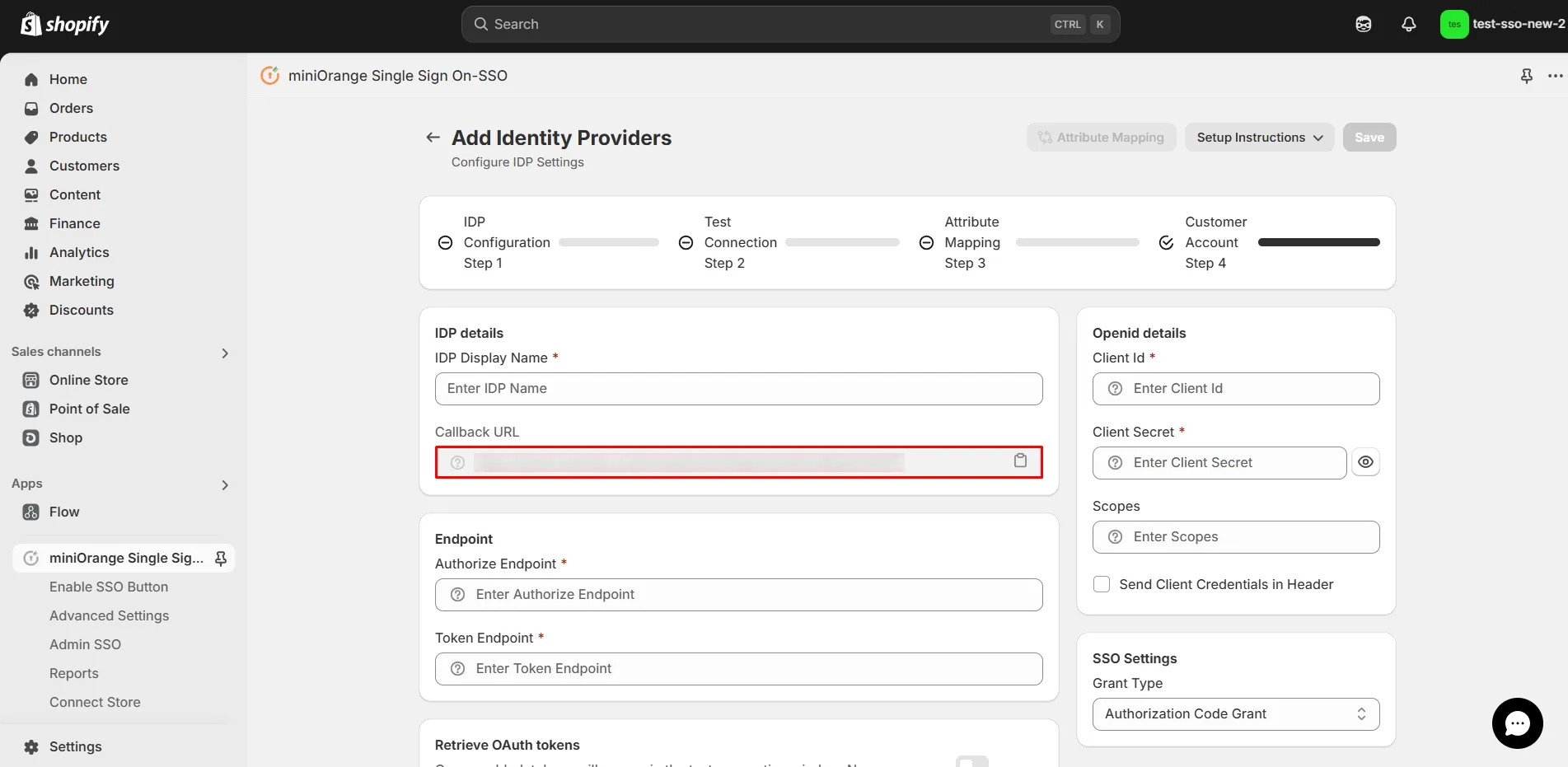Image resolution: width=1568 pixels, height=767 pixels.
Task: Open the Sidekick assistant icon in top bar
Action: pos(1364,25)
